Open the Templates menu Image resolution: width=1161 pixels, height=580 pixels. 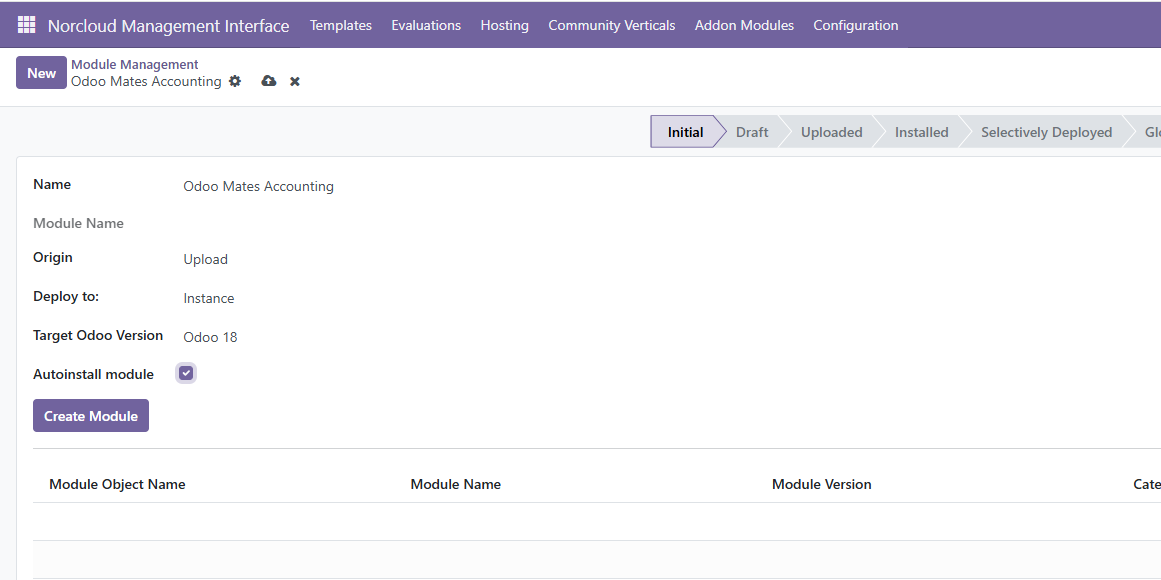tap(341, 25)
